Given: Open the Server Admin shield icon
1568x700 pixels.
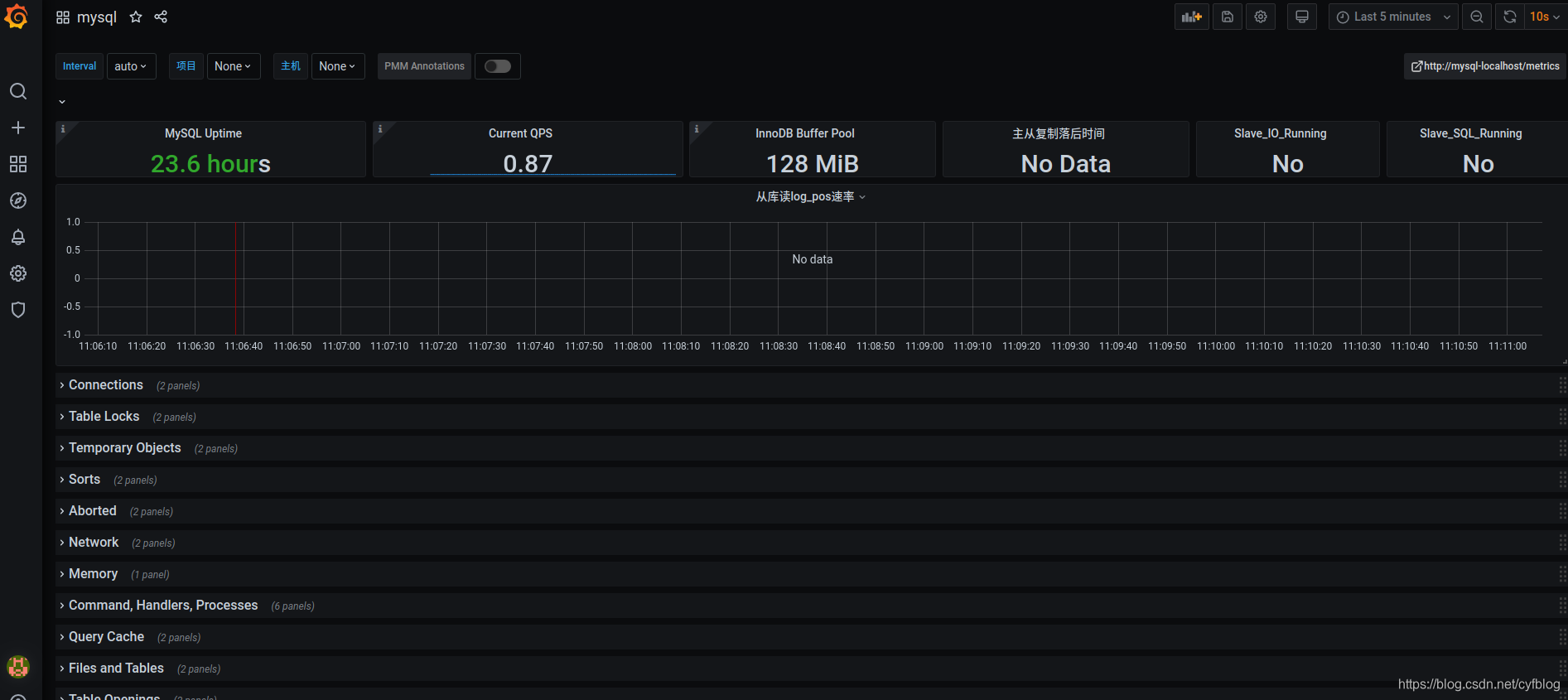Looking at the screenshot, I should click(x=18, y=310).
